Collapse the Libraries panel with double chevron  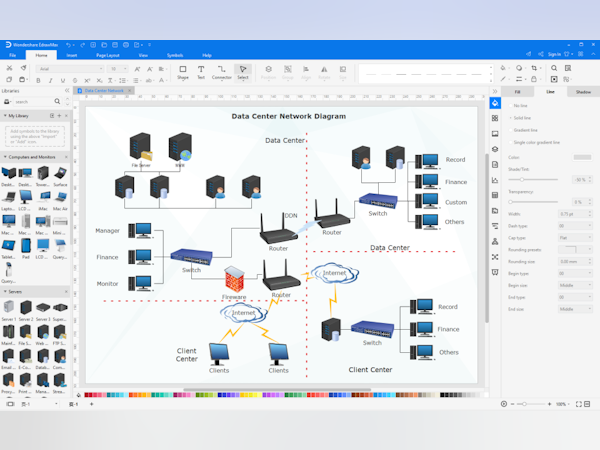67,91
